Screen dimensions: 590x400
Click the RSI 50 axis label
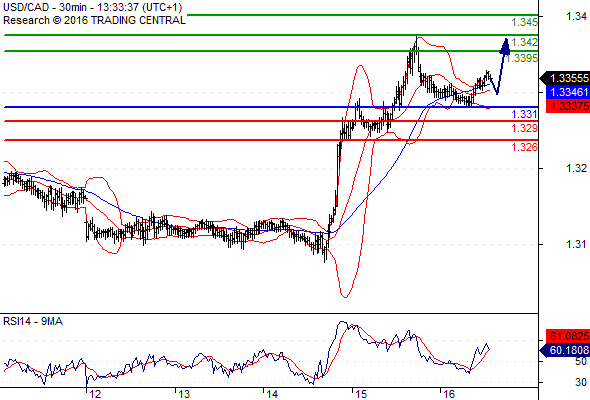click(581, 362)
